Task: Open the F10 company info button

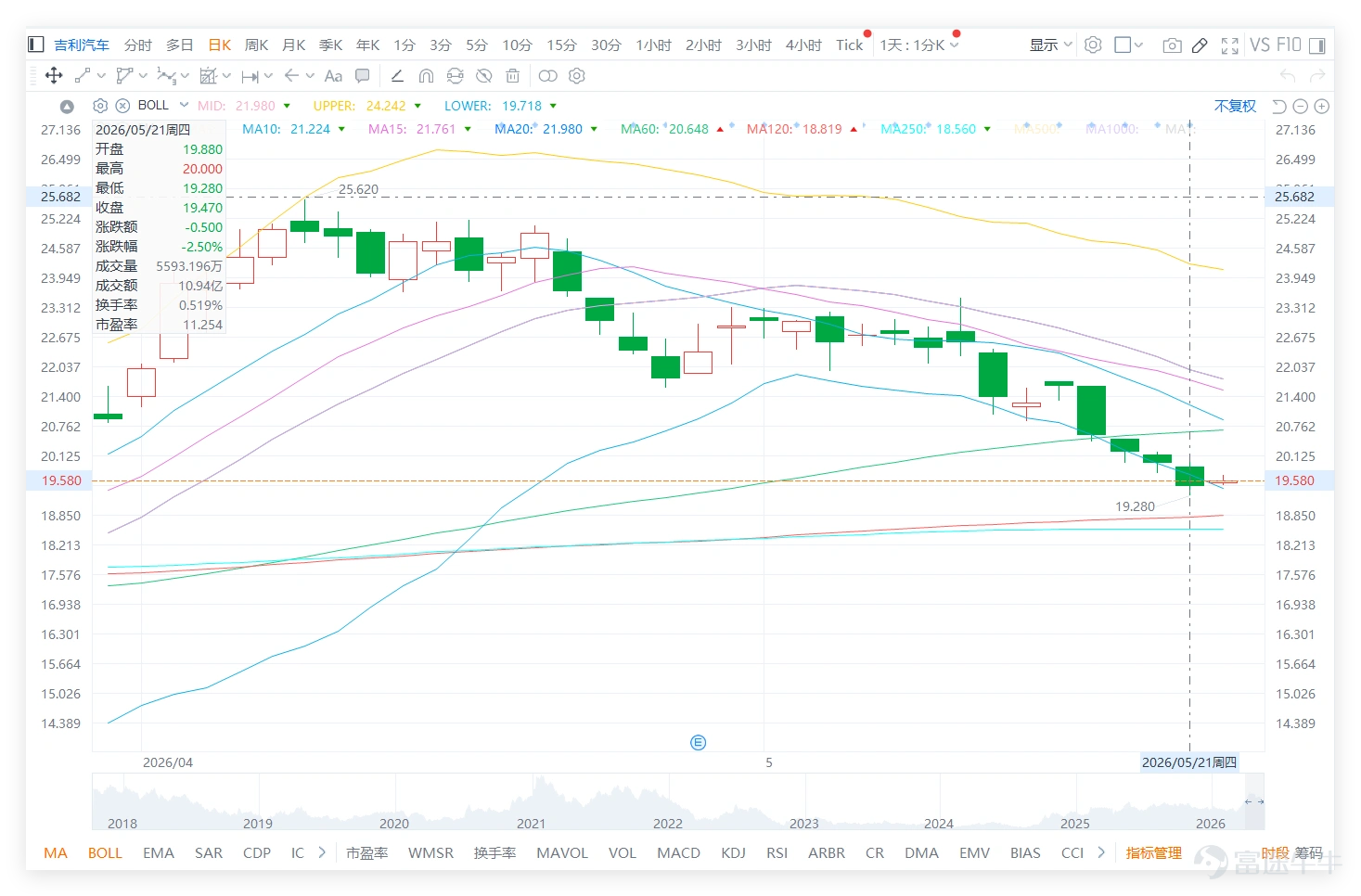Action: tap(1289, 45)
